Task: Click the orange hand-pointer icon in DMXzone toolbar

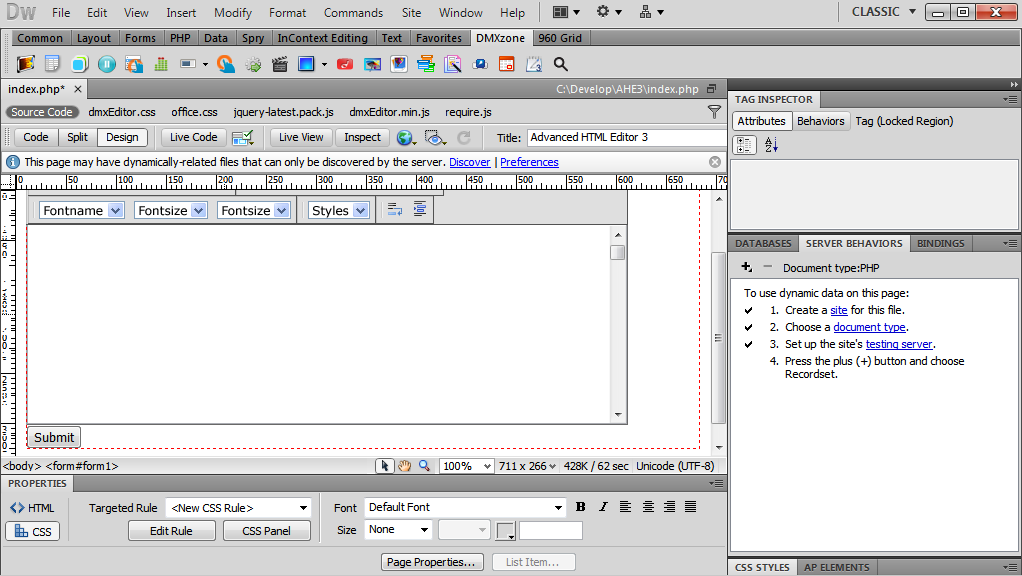Action: coord(226,64)
